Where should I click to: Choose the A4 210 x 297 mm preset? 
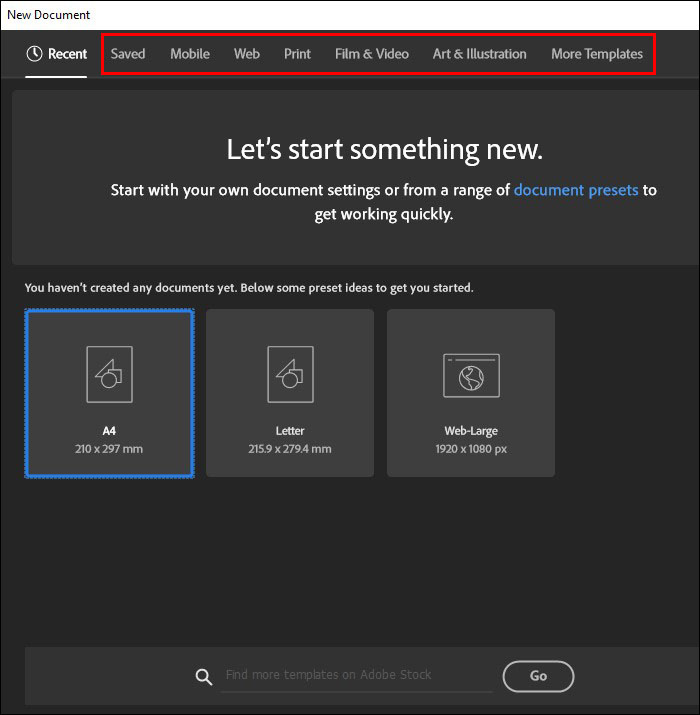pos(109,393)
